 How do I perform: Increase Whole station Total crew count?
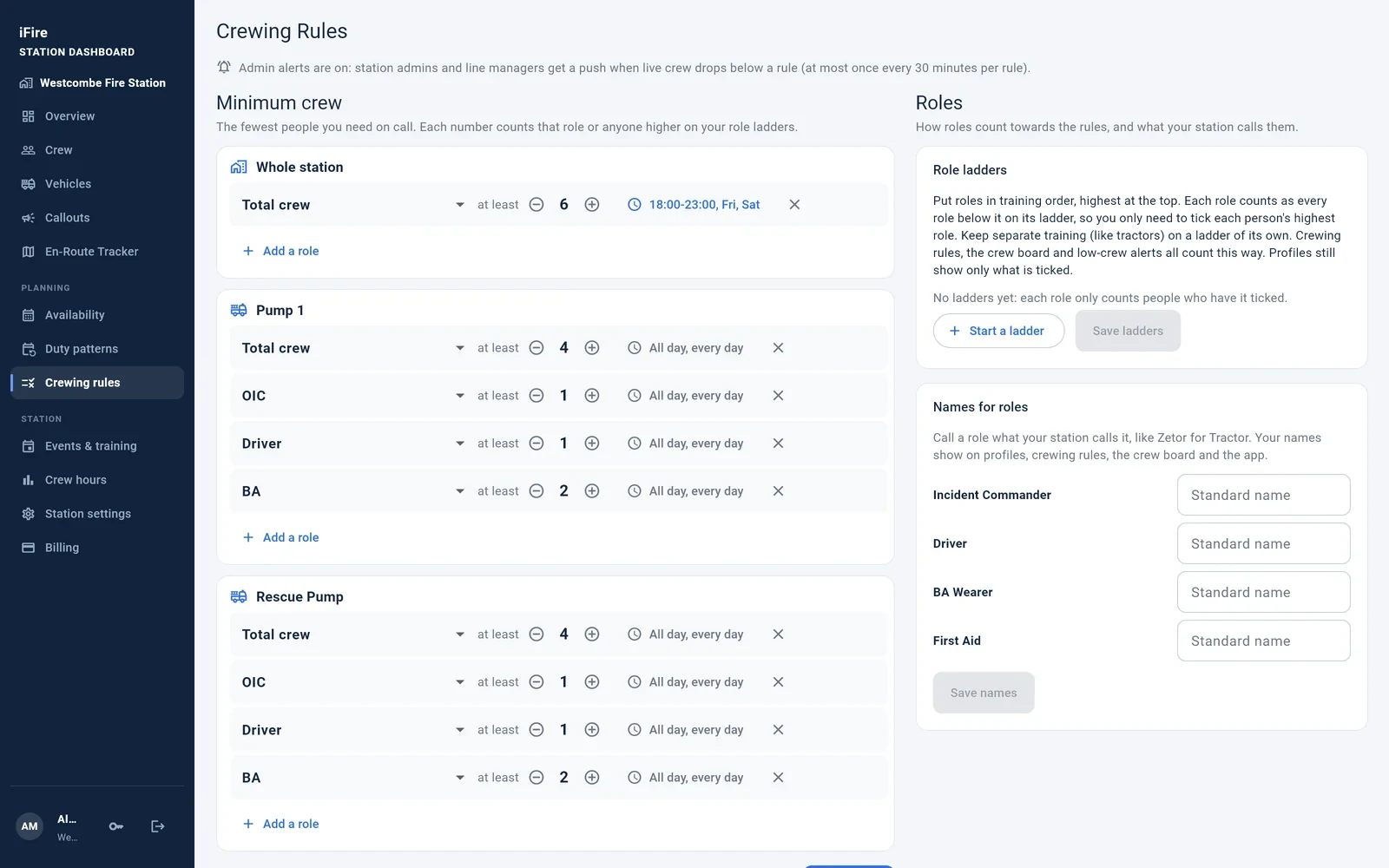592,205
